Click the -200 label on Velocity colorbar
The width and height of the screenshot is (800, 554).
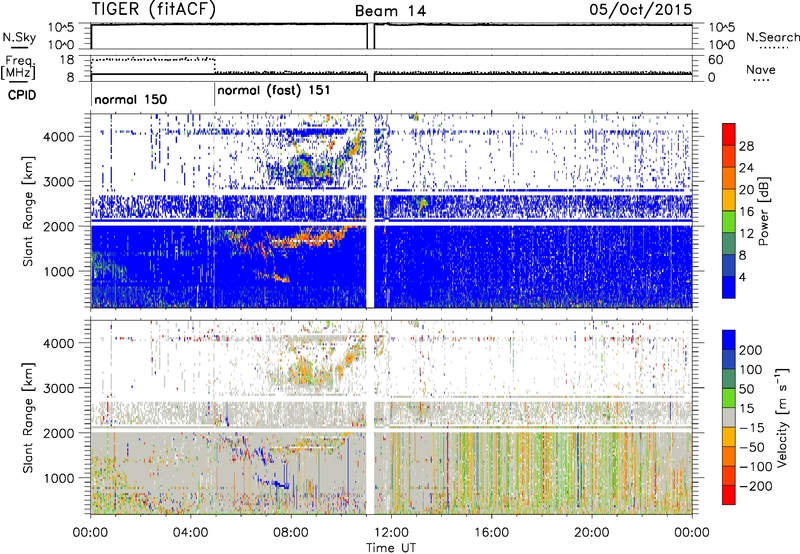pos(755,486)
